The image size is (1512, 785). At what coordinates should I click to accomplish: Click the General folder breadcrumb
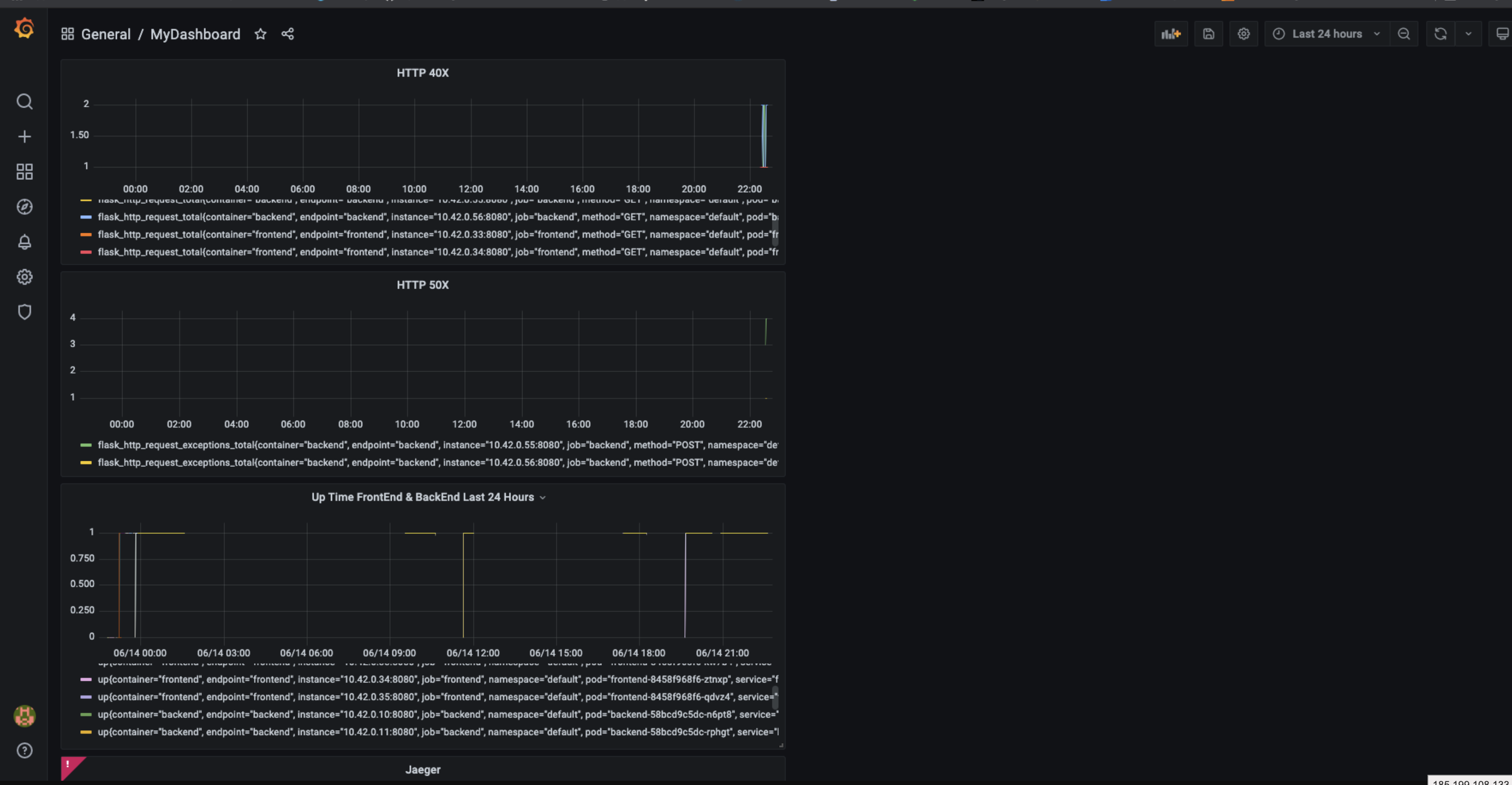(x=106, y=34)
